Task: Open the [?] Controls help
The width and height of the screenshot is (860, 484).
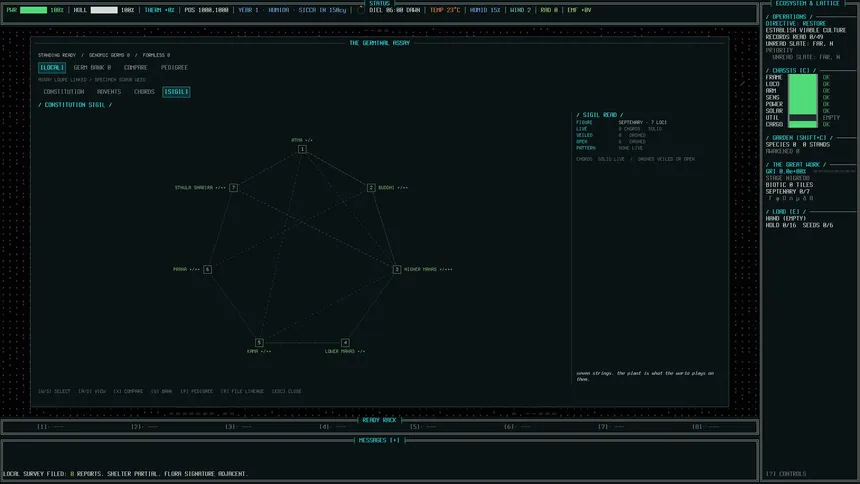Action: [x=786, y=474]
